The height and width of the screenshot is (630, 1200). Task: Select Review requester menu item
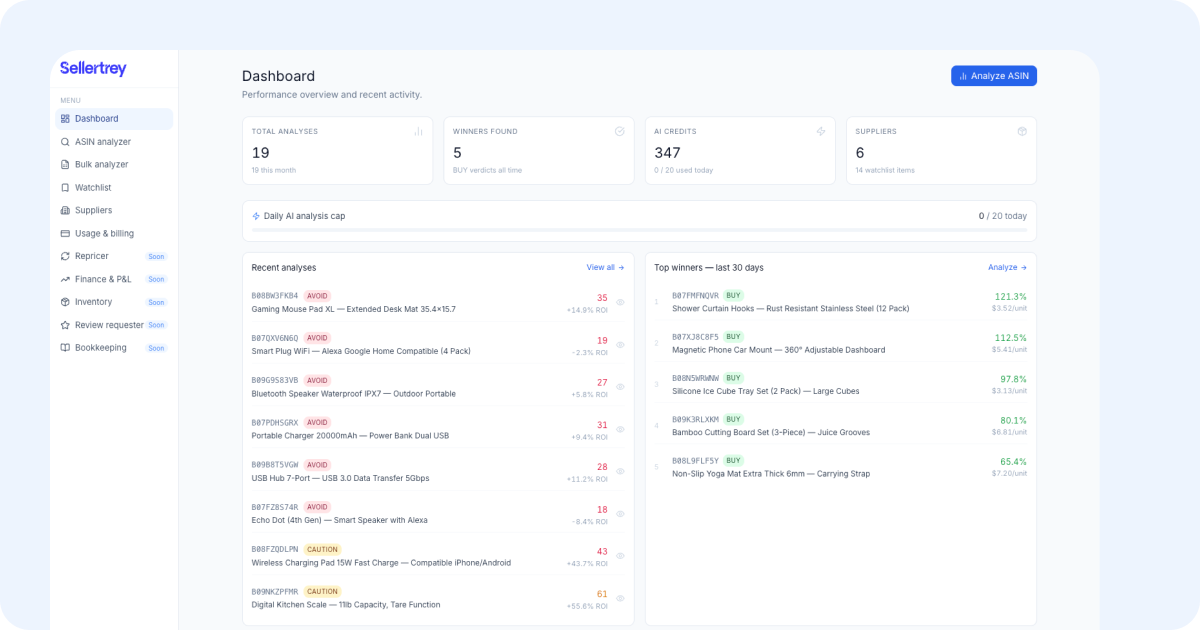(114, 325)
